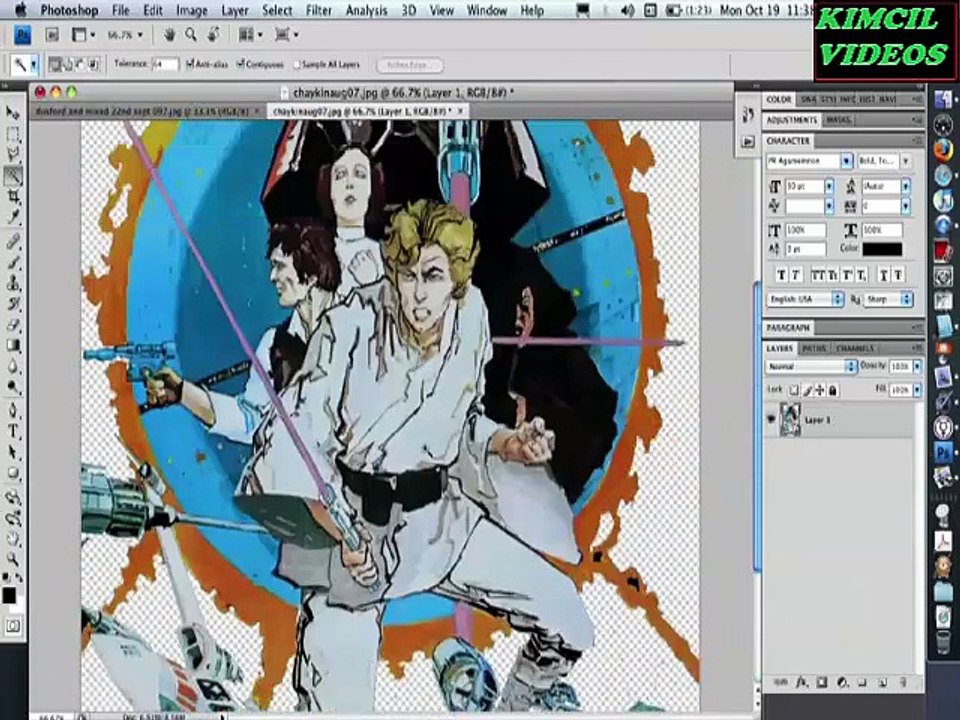This screenshot has width=960, height=720.
Task: Select the Rectangular Marquee tool
Action: (12, 134)
